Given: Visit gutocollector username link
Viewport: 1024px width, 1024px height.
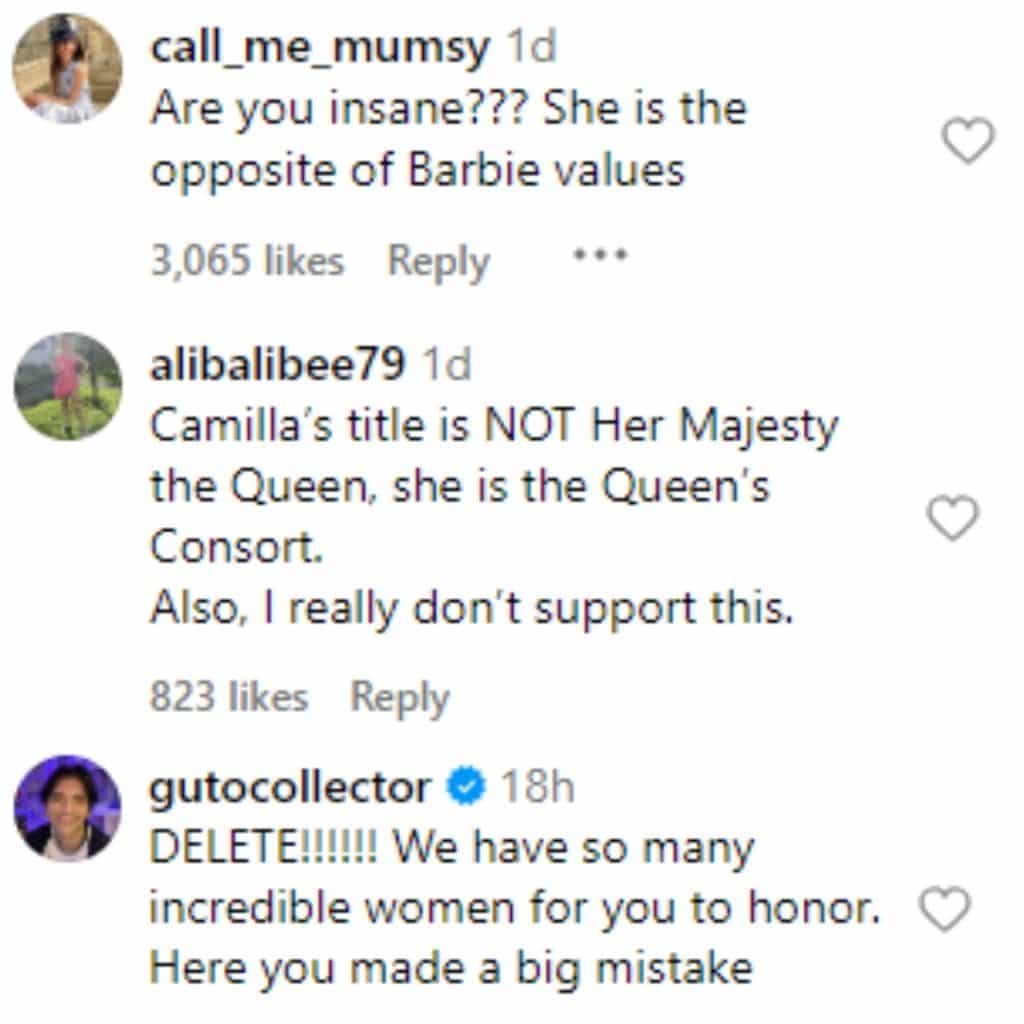Looking at the screenshot, I should [290, 789].
